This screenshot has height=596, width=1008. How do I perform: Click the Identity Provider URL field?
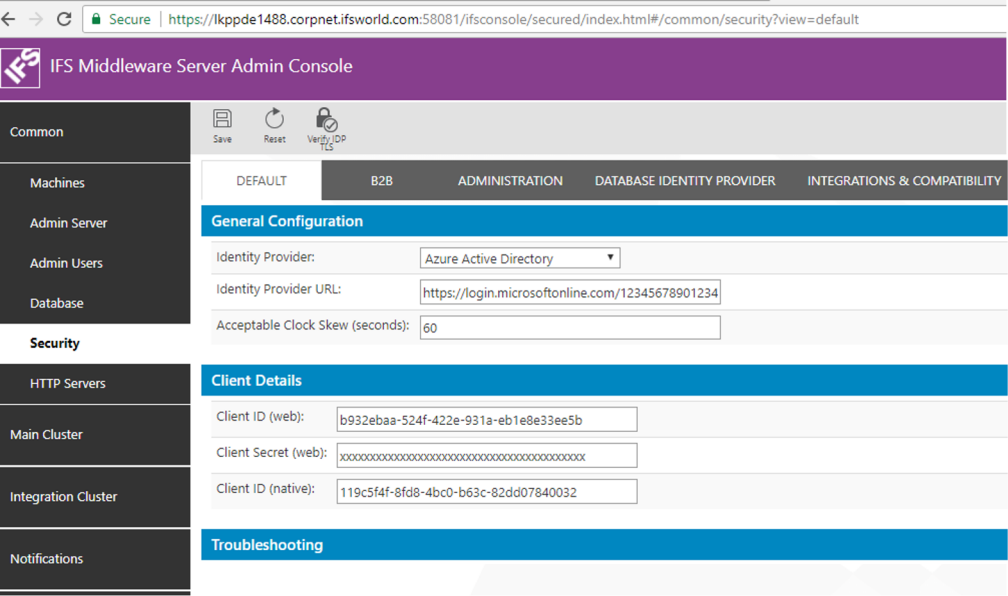click(570, 293)
